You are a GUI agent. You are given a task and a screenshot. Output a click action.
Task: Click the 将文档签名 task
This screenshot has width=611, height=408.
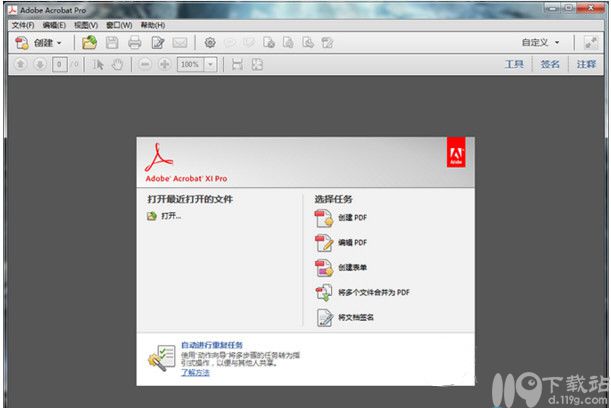344,318
